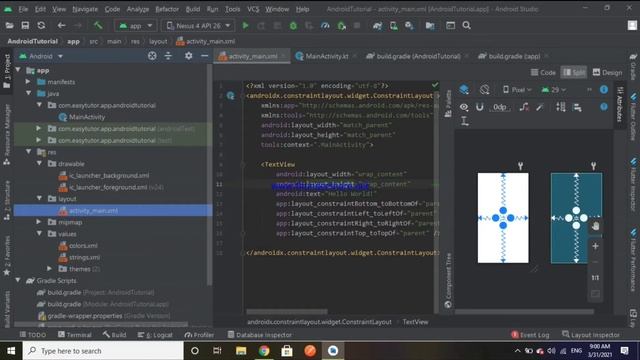
Task: Open the Refactor menu
Action: coord(167,9)
